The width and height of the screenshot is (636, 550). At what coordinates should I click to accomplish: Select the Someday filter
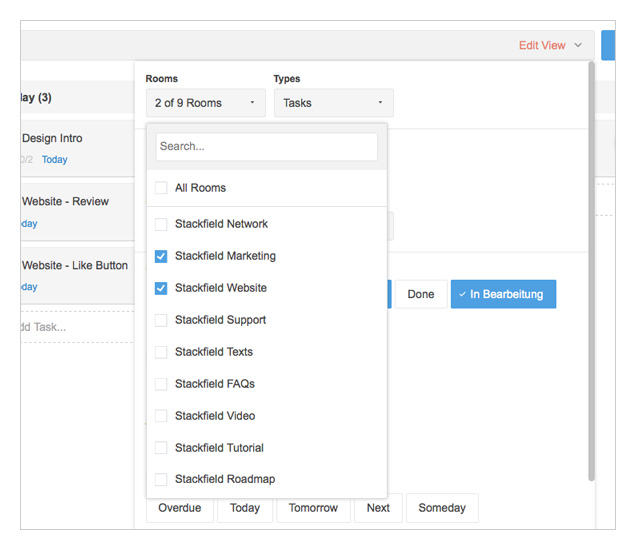(x=442, y=508)
